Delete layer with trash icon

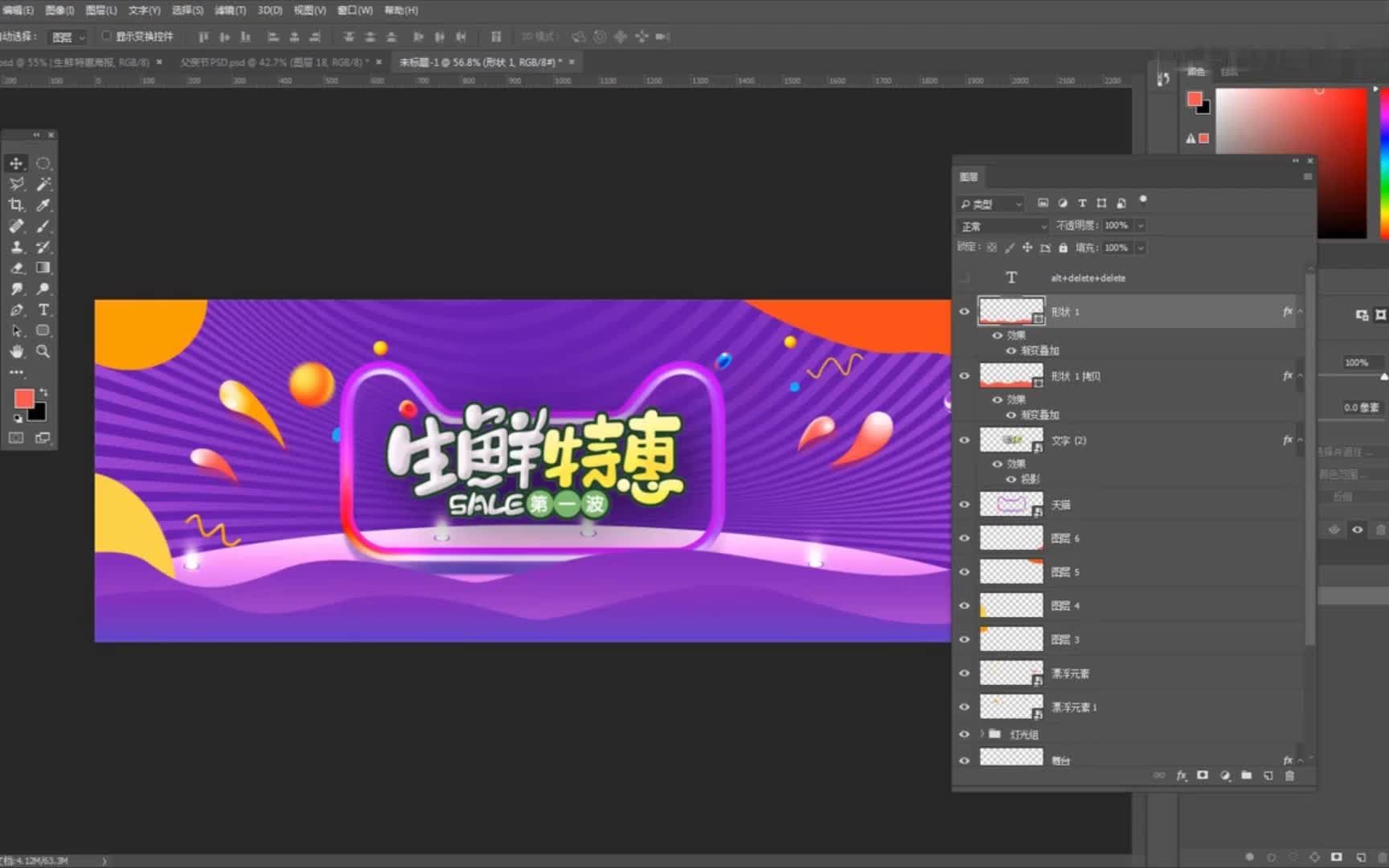click(1289, 776)
